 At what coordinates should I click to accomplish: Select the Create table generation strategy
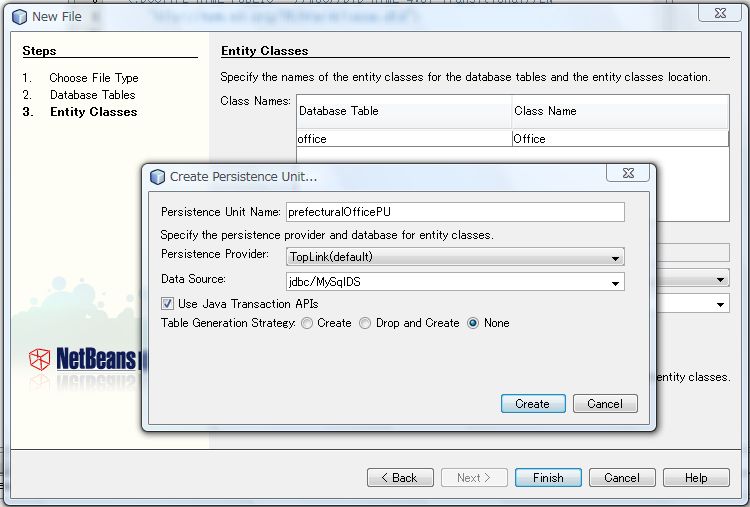(307, 323)
